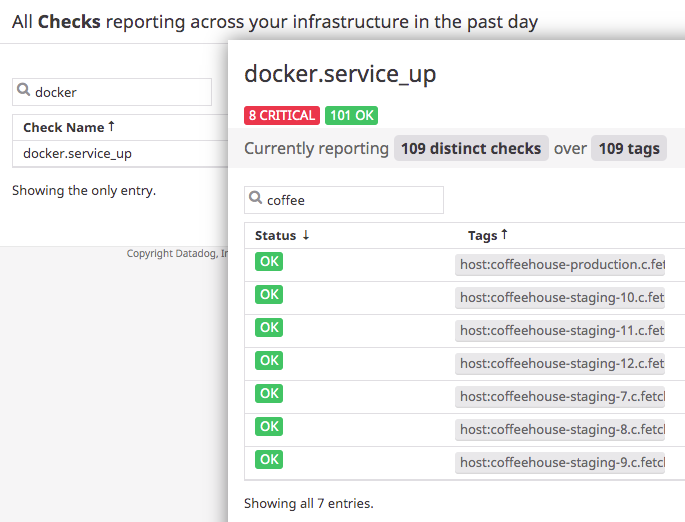The height and width of the screenshot is (522, 685).
Task: Click the docker search input field
Action: (120, 92)
